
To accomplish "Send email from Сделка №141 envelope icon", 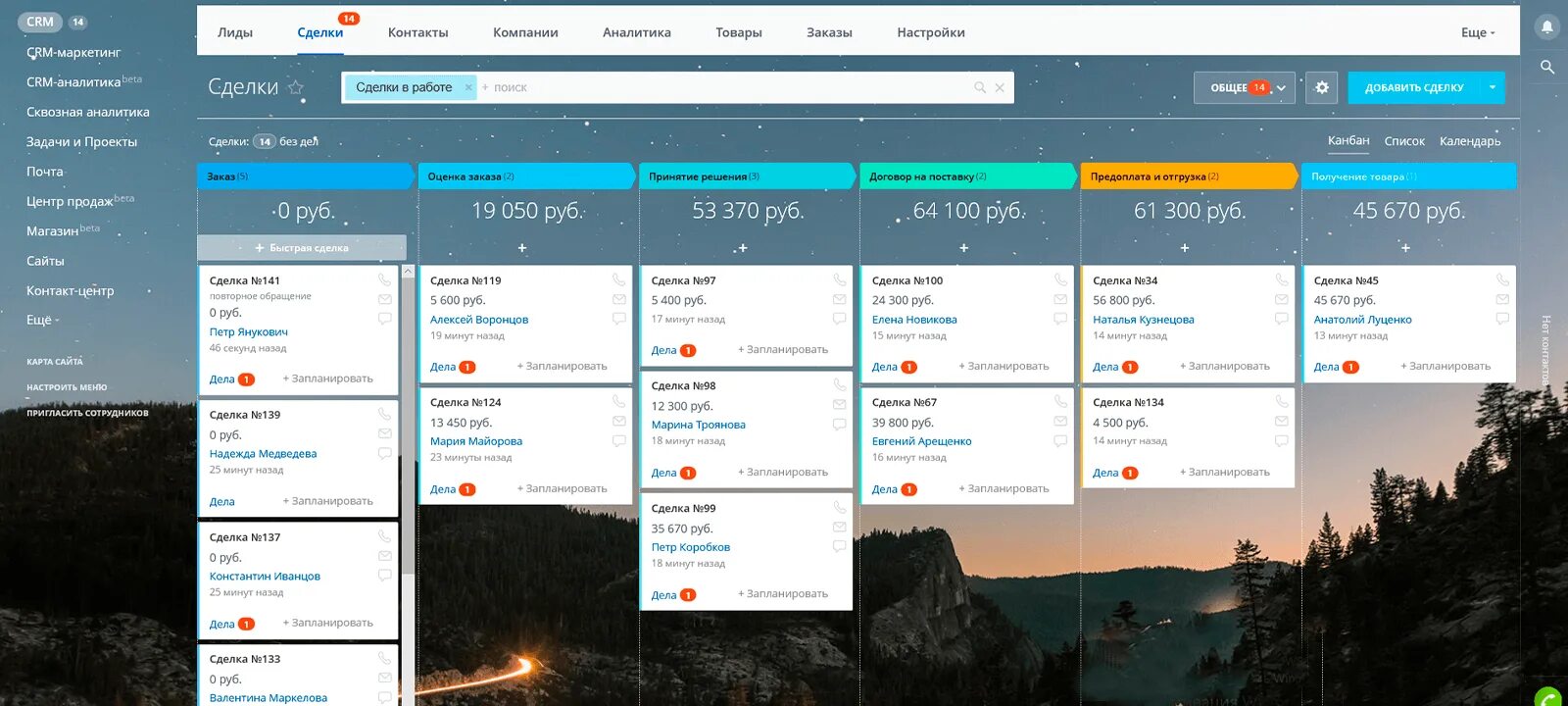I will (x=384, y=299).
